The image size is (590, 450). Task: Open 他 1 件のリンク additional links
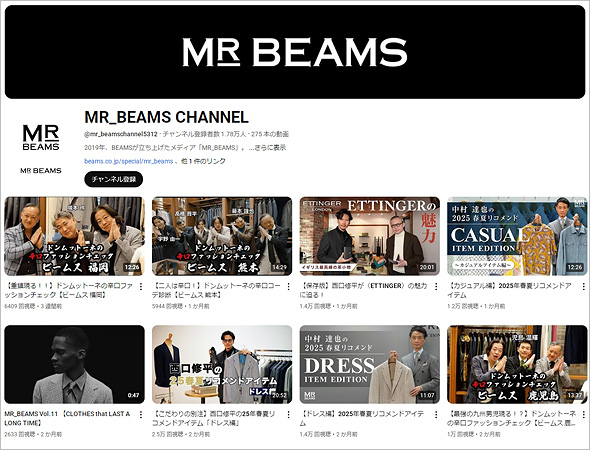tap(203, 161)
